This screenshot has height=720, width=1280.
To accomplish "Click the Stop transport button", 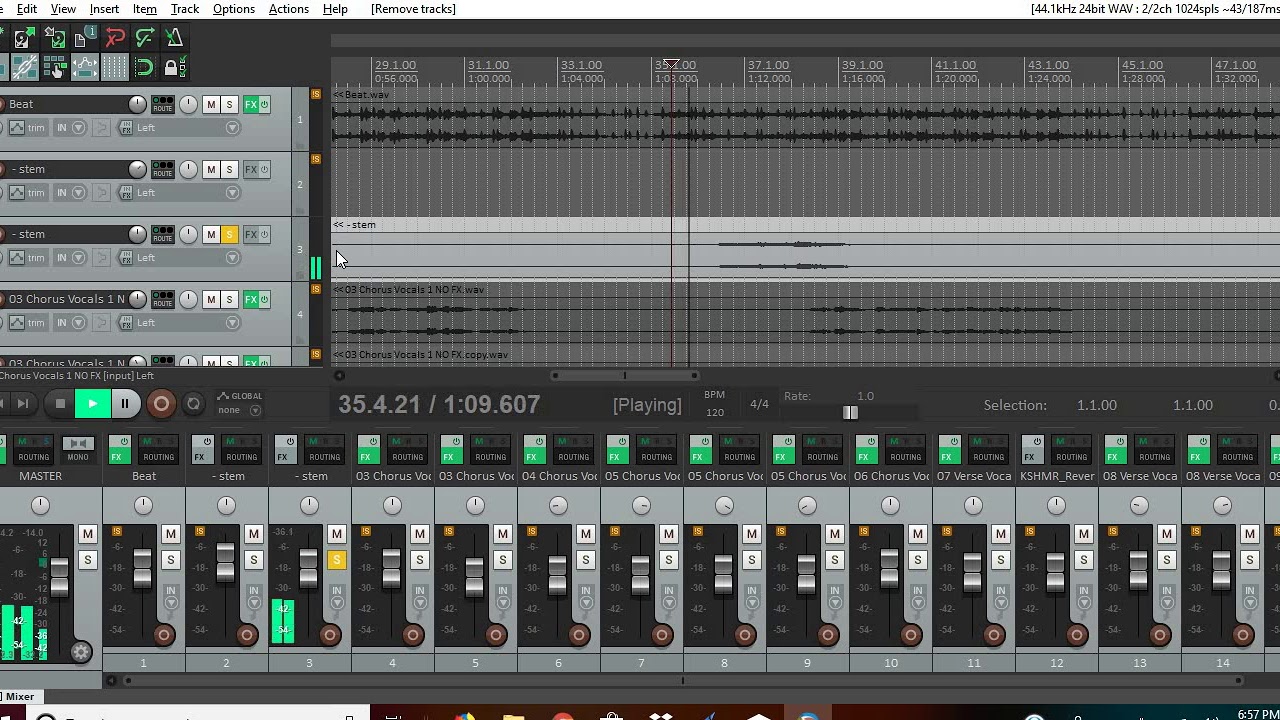I will click(x=60, y=404).
